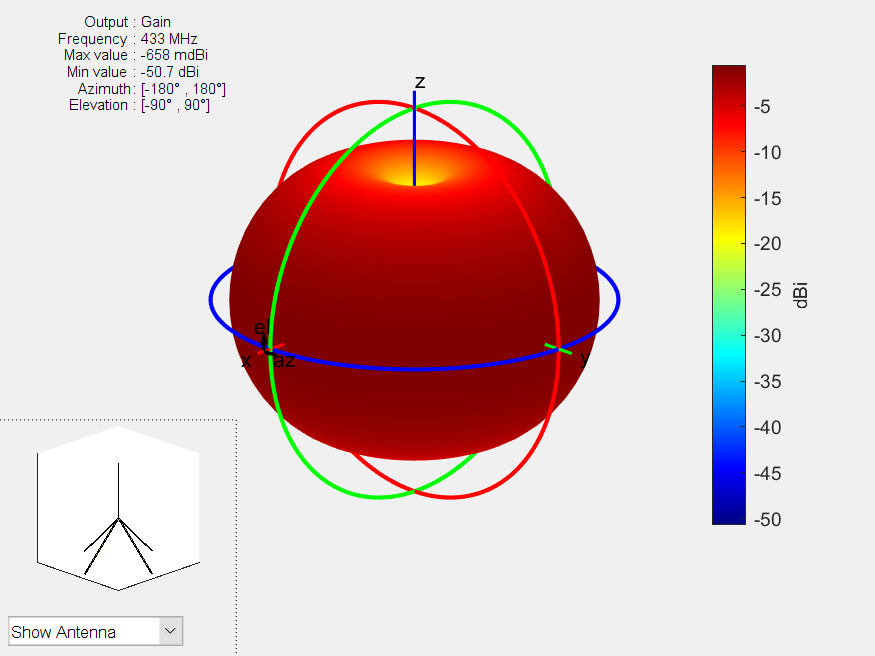Select the antenna geometry thumbnail preview
Image resolution: width=875 pixels, height=656 pixels.
118,508
